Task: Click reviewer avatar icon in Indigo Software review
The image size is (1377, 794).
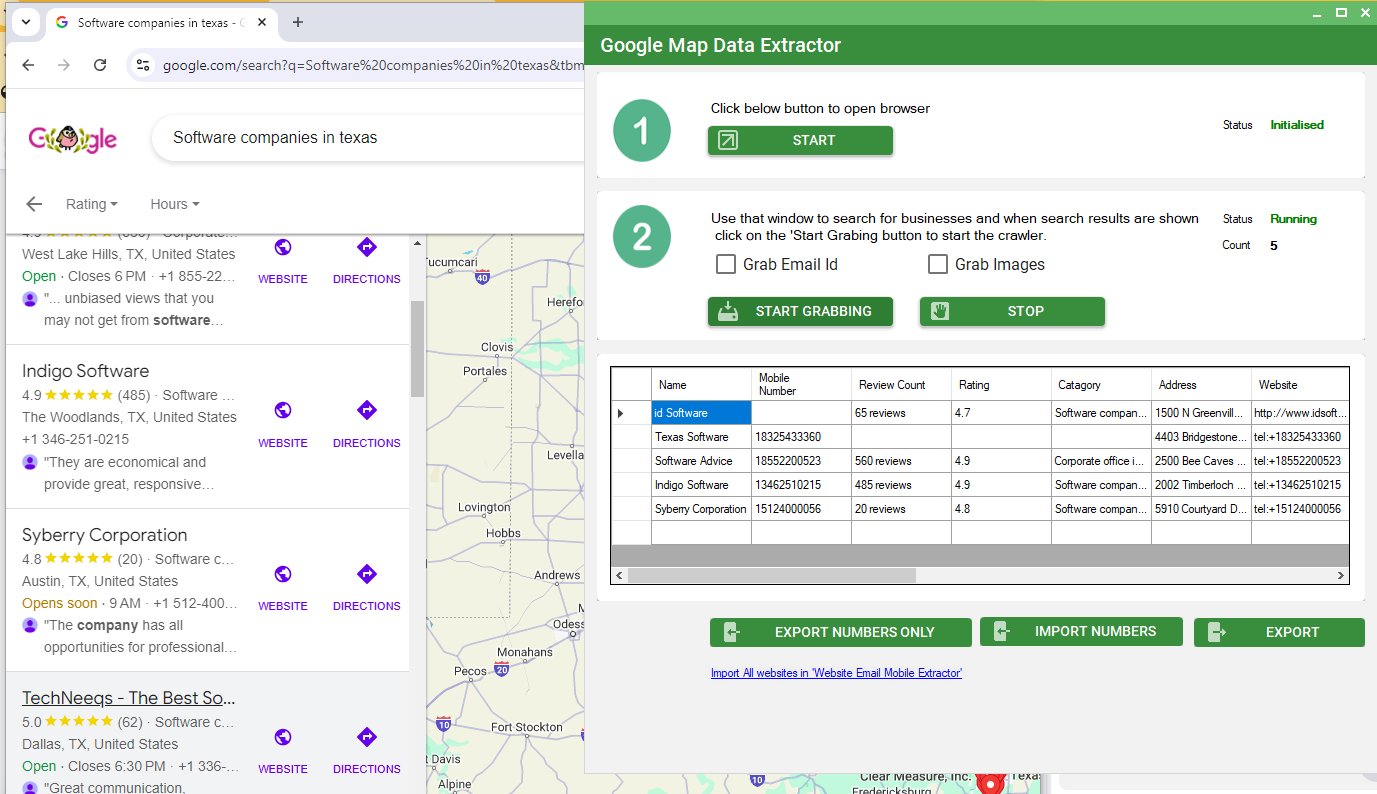Action: click(30, 462)
